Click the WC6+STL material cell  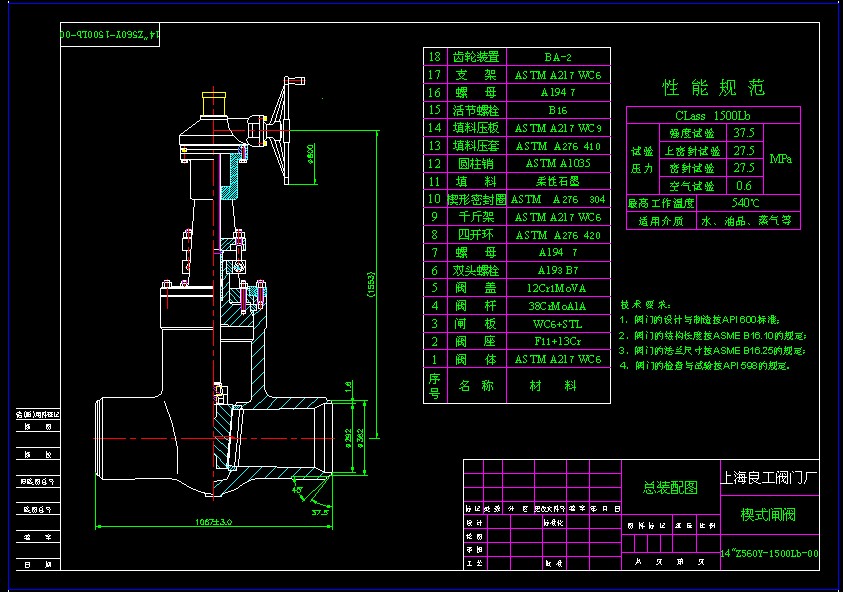pyautogui.click(x=558, y=324)
